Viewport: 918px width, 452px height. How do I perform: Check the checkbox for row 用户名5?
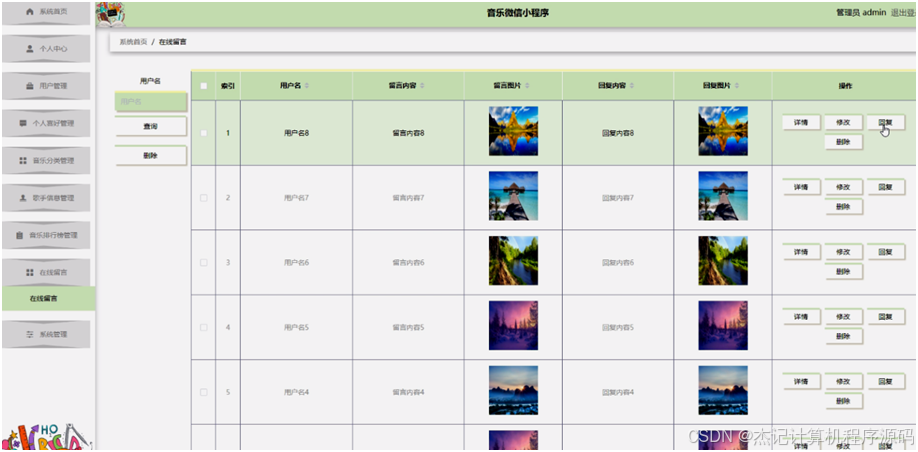pyautogui.click(x=204, y=327)
